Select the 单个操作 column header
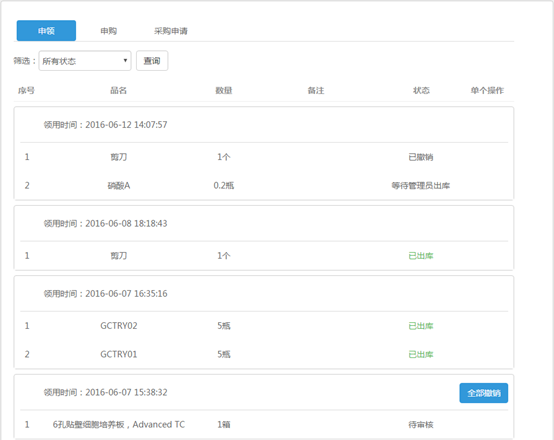This screenshot has width=554, height=440. coord(487,90)
